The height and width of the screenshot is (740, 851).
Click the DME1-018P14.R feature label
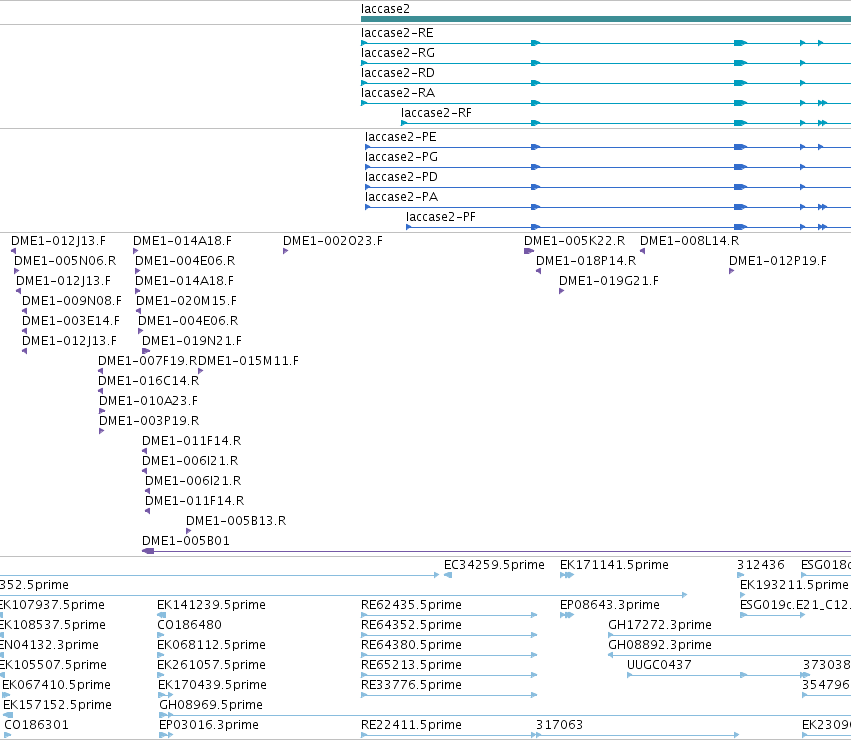click(x=586, y=262)
